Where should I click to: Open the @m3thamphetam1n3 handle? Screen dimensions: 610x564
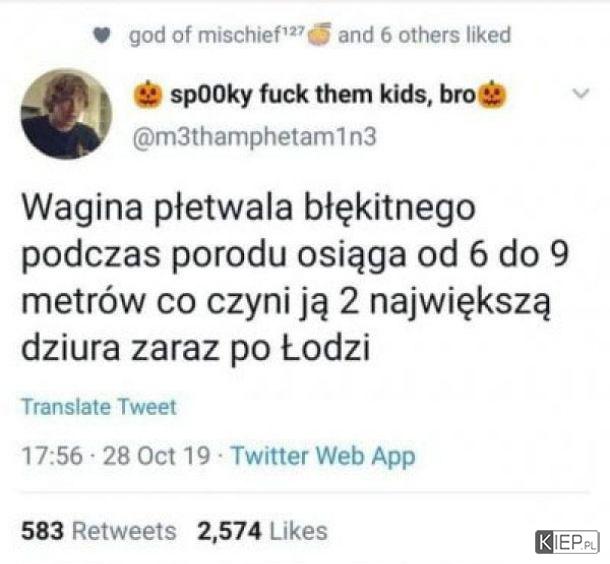coord(255,137)
